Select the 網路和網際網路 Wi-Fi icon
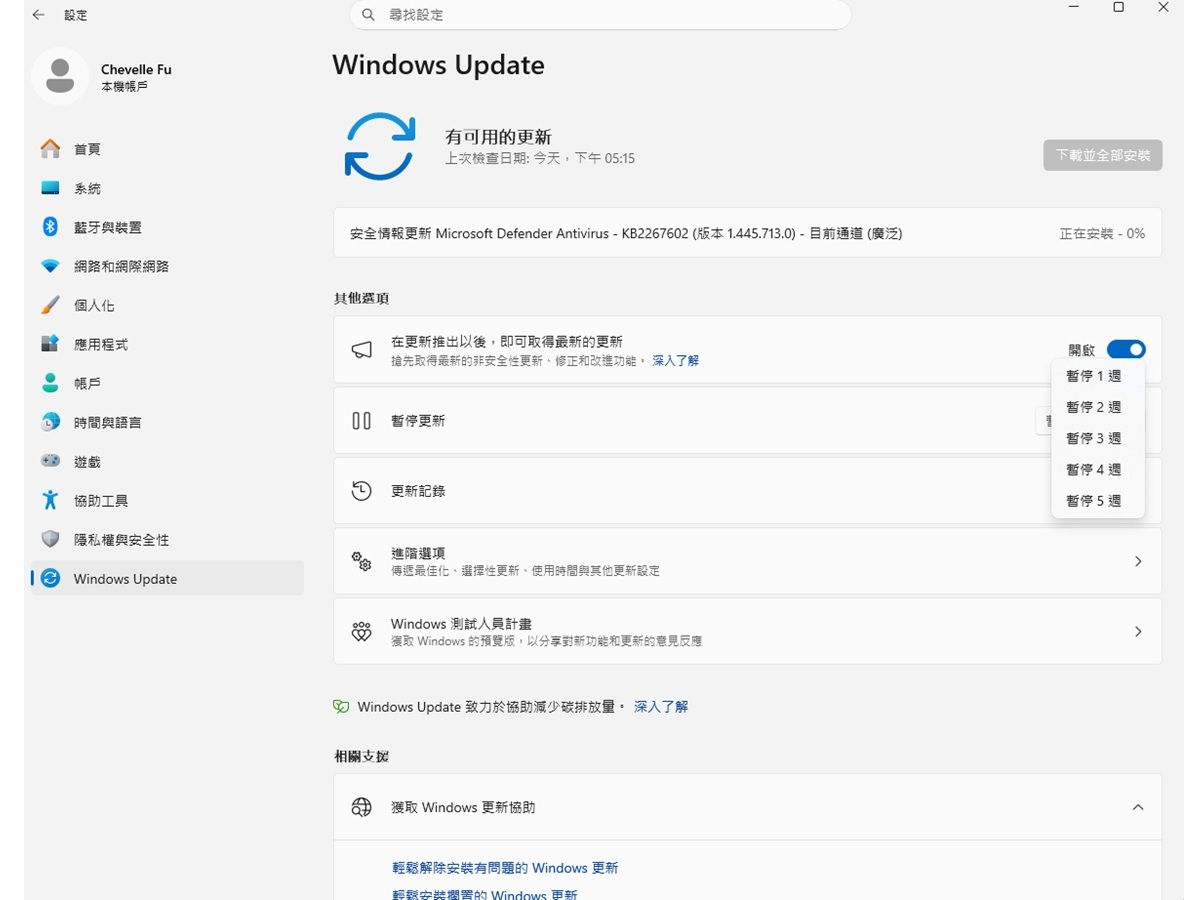 point(50,266)
